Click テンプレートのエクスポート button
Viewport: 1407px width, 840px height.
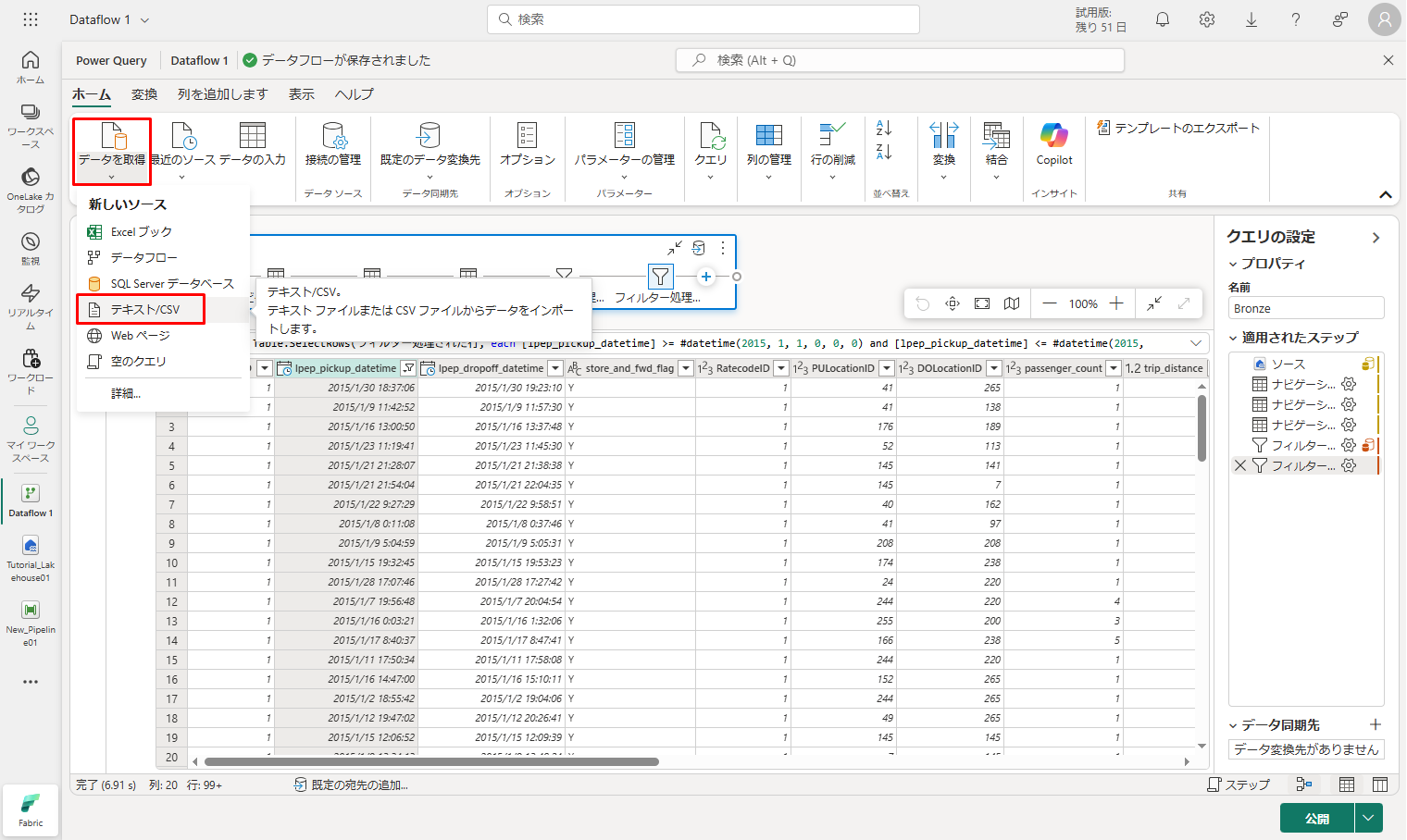pyautogui.click(x=1178, y=128)
